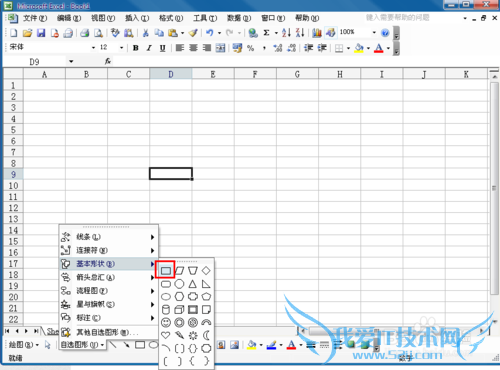The height and width of the screenshot is (370, 500).
Task: Open the Format menu
Action: click(x=171, y=18)
